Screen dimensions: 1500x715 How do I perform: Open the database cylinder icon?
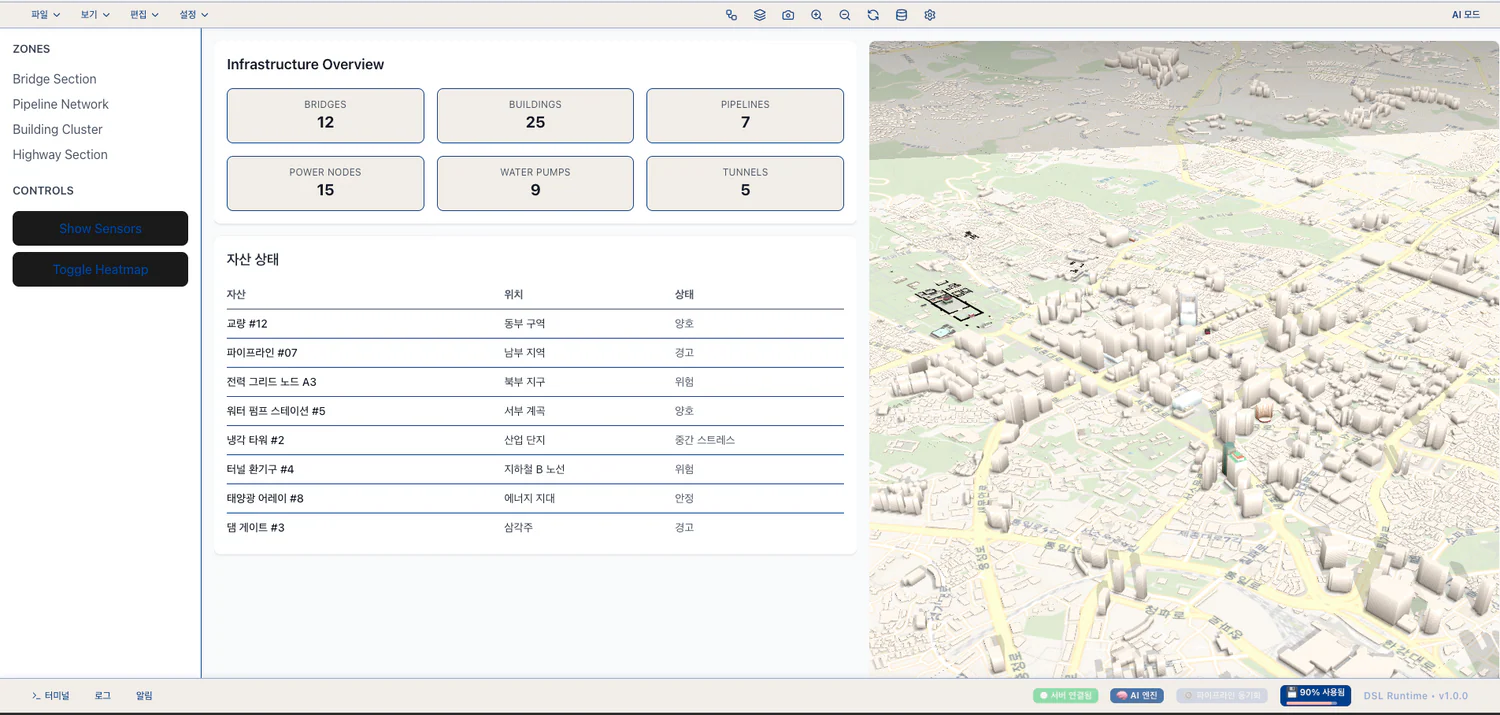[901, 15]
